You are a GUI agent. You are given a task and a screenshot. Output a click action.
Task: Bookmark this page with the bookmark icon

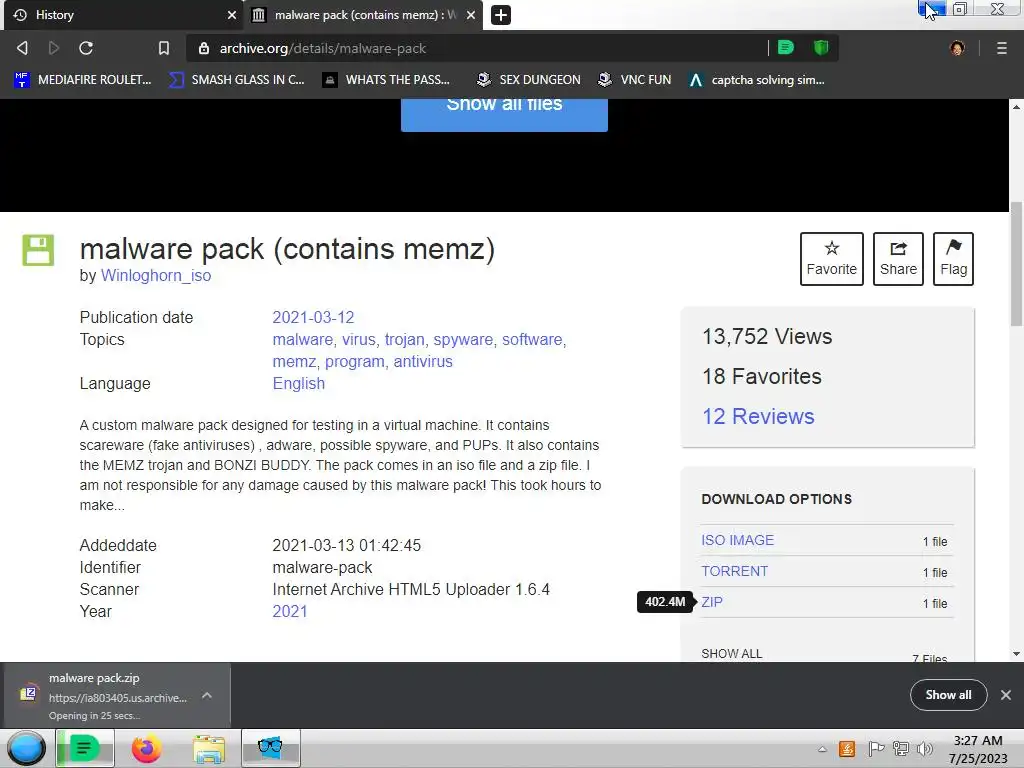tap(164, 48)
